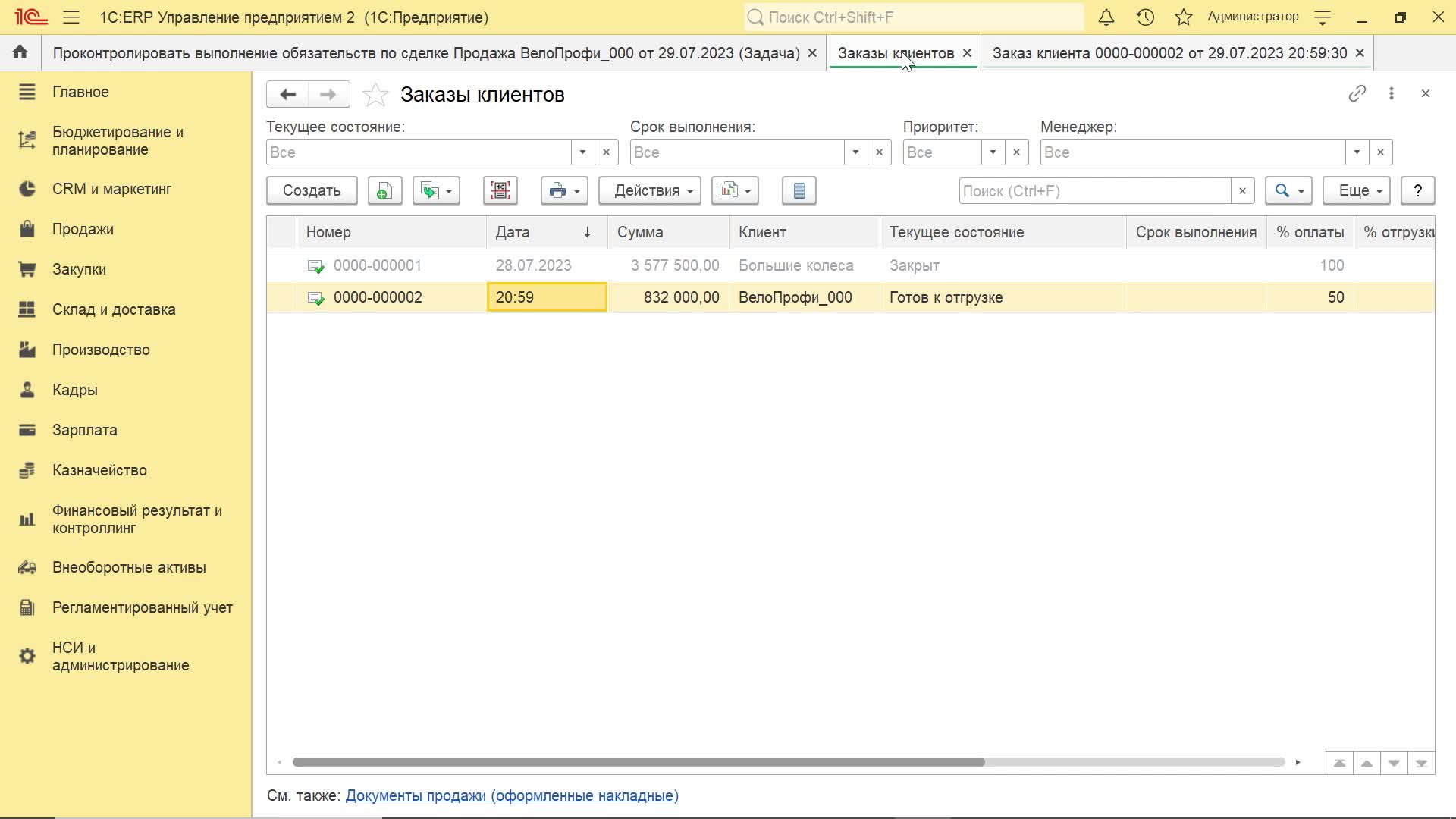
Task: Open the vertical three dots form menu
Action: tap(1392, 93)
